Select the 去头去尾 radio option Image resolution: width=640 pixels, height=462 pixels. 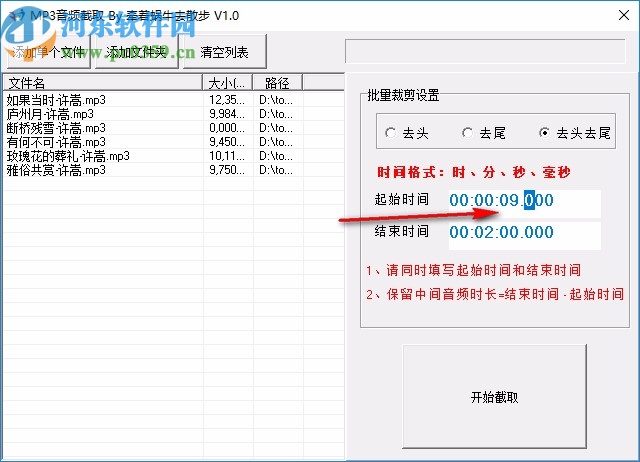[575, 133]
